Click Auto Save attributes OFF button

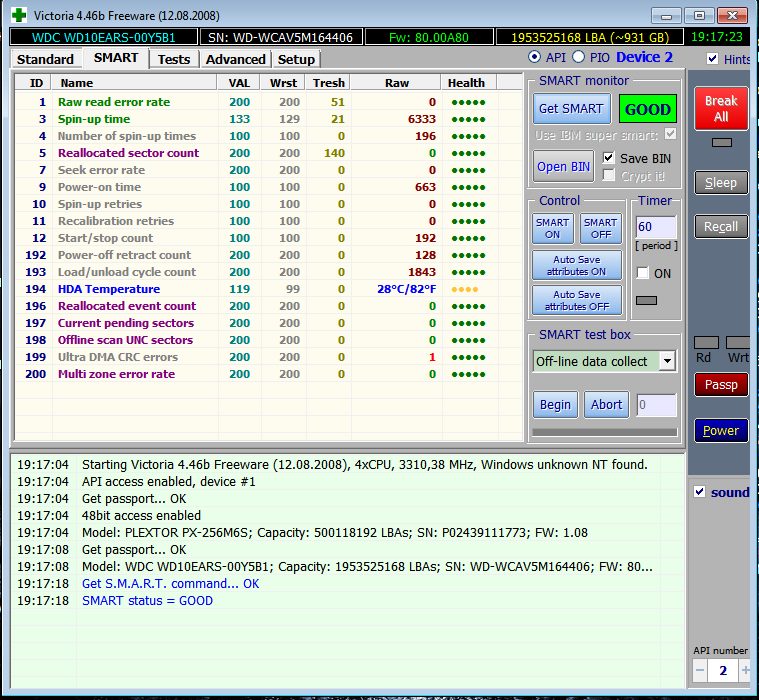click(x=577, y=300)
